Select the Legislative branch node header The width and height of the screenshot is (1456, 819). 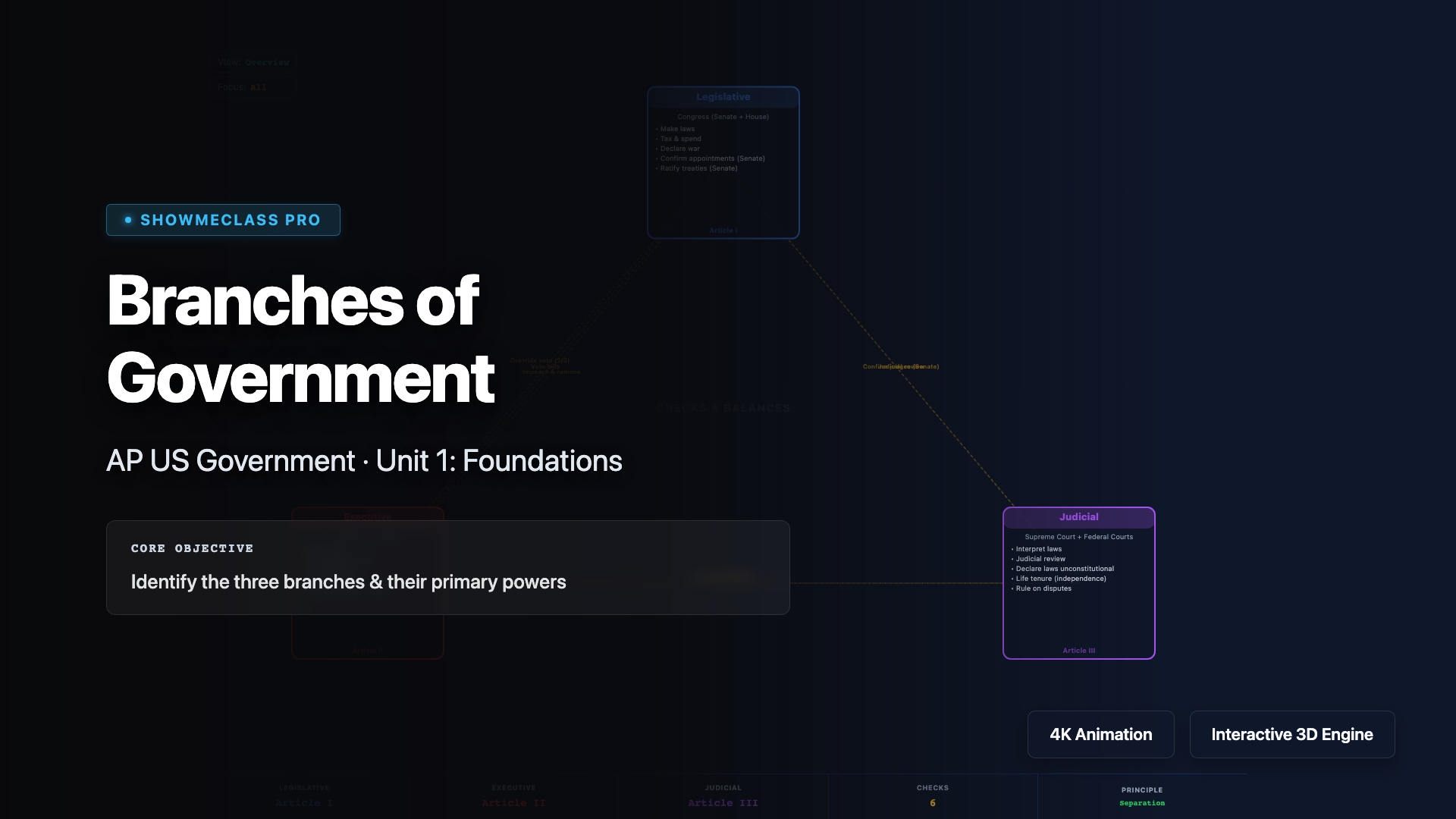[x=723, y=97]
